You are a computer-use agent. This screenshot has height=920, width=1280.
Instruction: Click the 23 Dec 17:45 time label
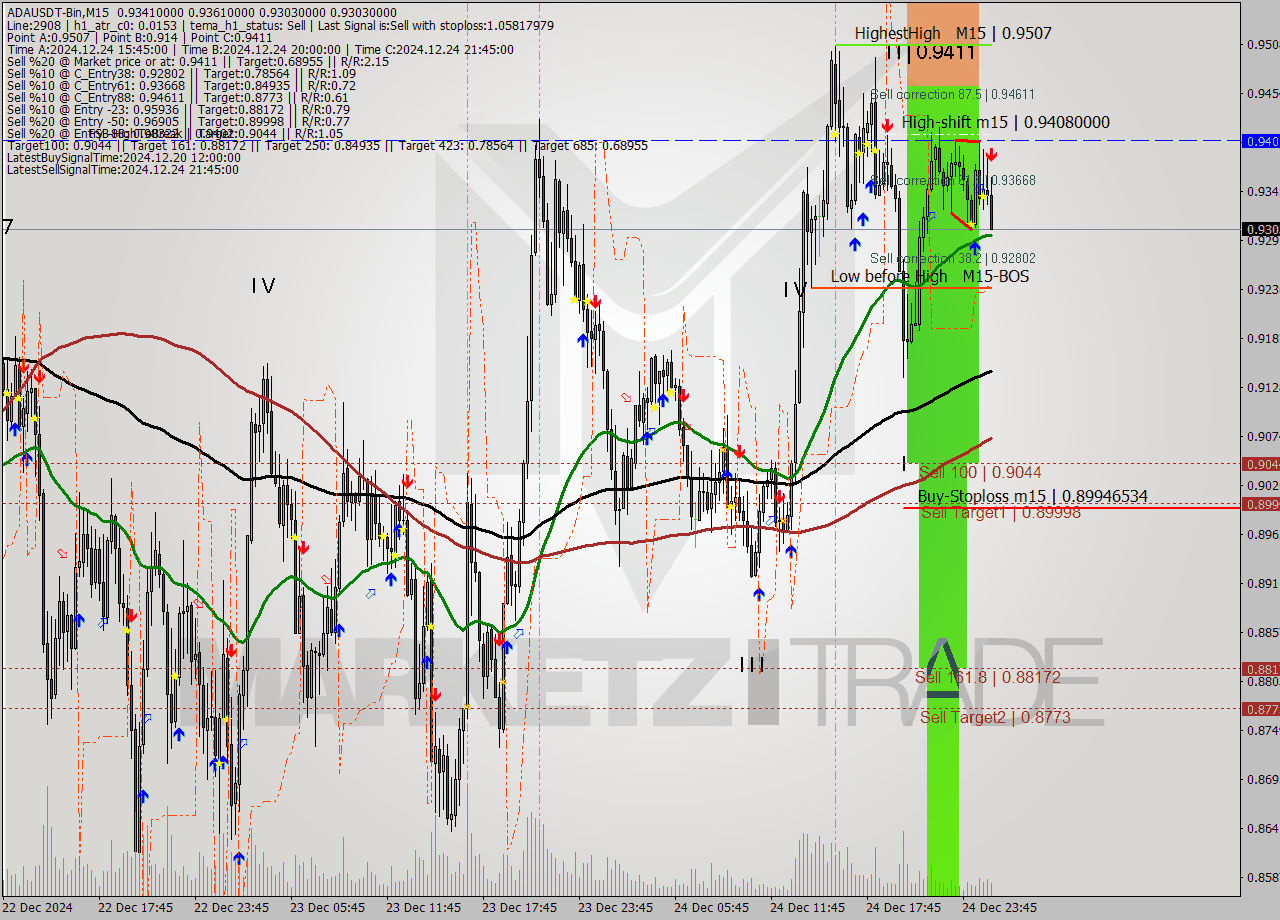click(519, 908)
